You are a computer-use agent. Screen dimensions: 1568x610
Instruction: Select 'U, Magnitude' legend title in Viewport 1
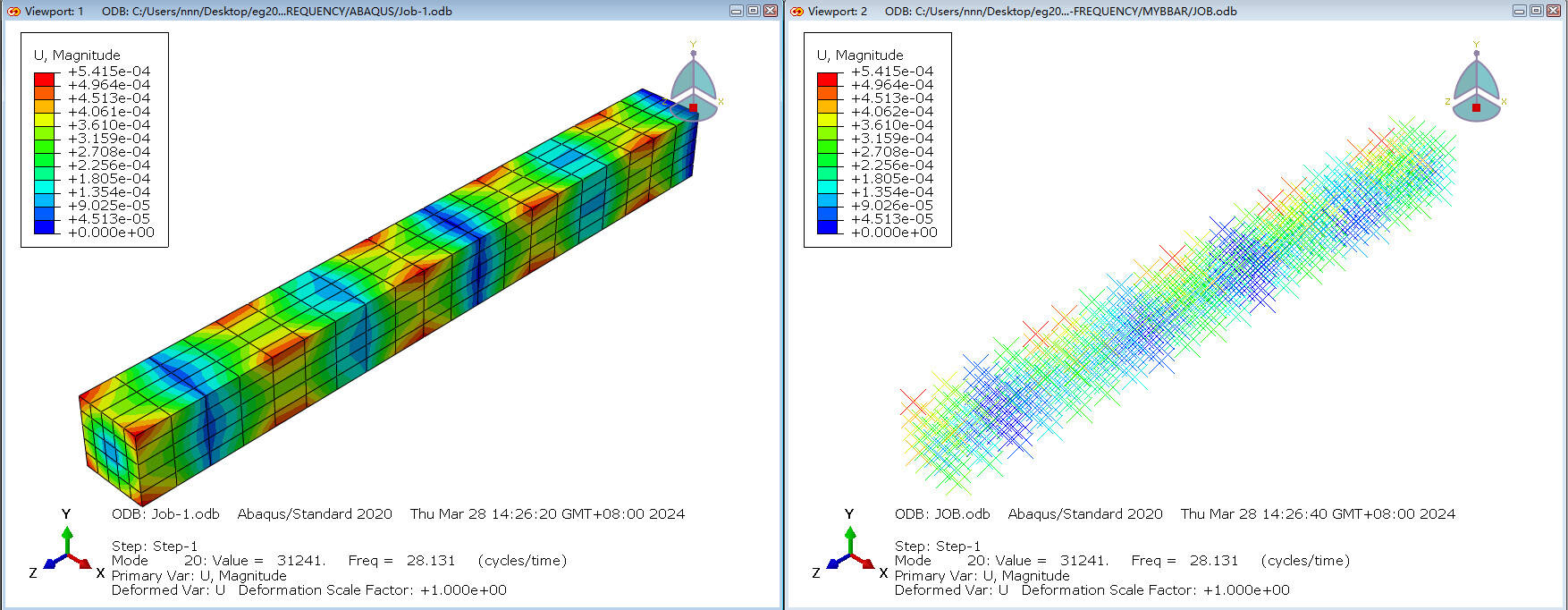77,55
